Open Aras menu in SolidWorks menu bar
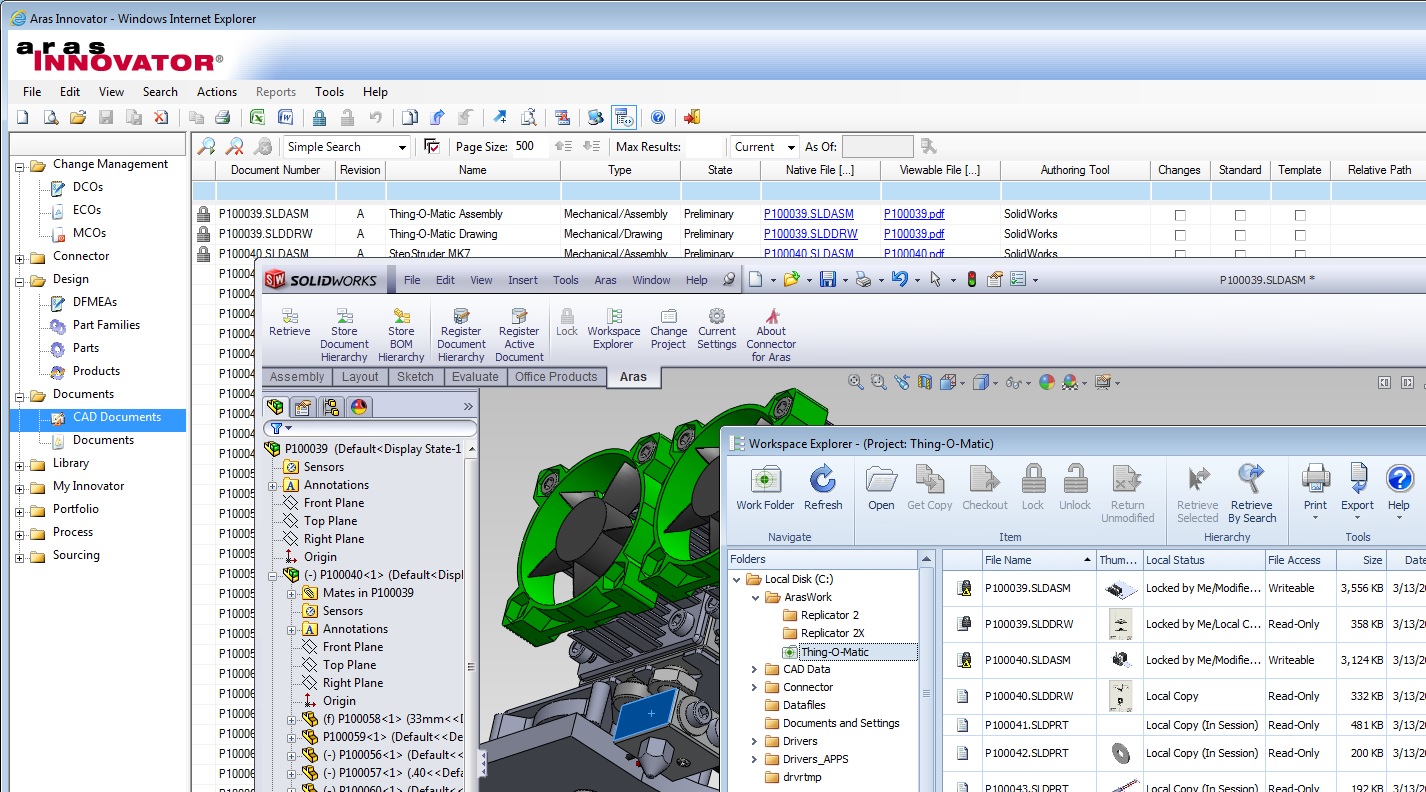1426x792 pixels. pos(605,280)
